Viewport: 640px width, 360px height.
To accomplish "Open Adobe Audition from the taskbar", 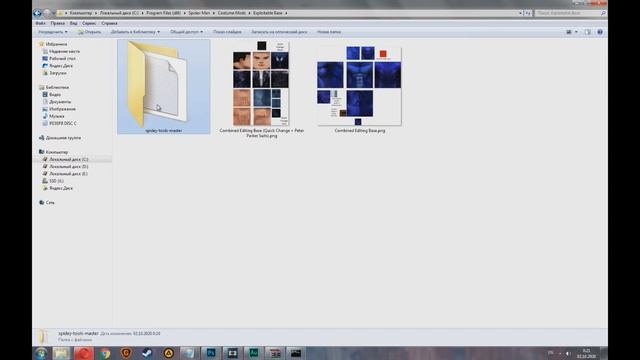I will tap(253, 353).
